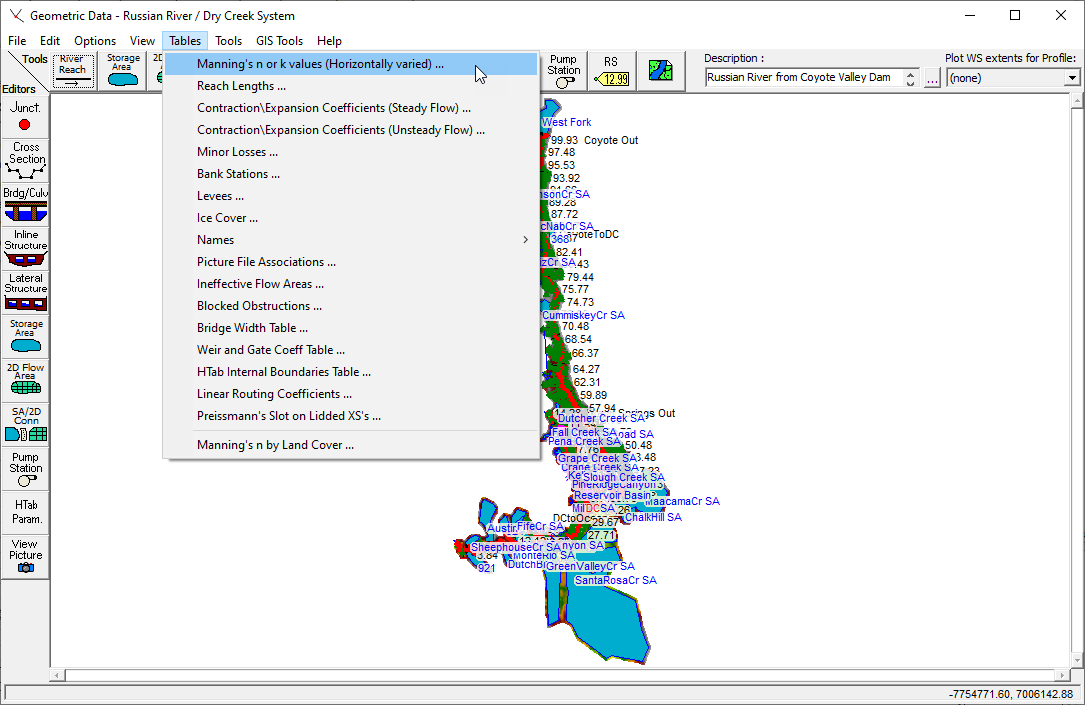1085x705 pixels.
Task: Minimize the Geometric Data window
Action: [970, 15]
